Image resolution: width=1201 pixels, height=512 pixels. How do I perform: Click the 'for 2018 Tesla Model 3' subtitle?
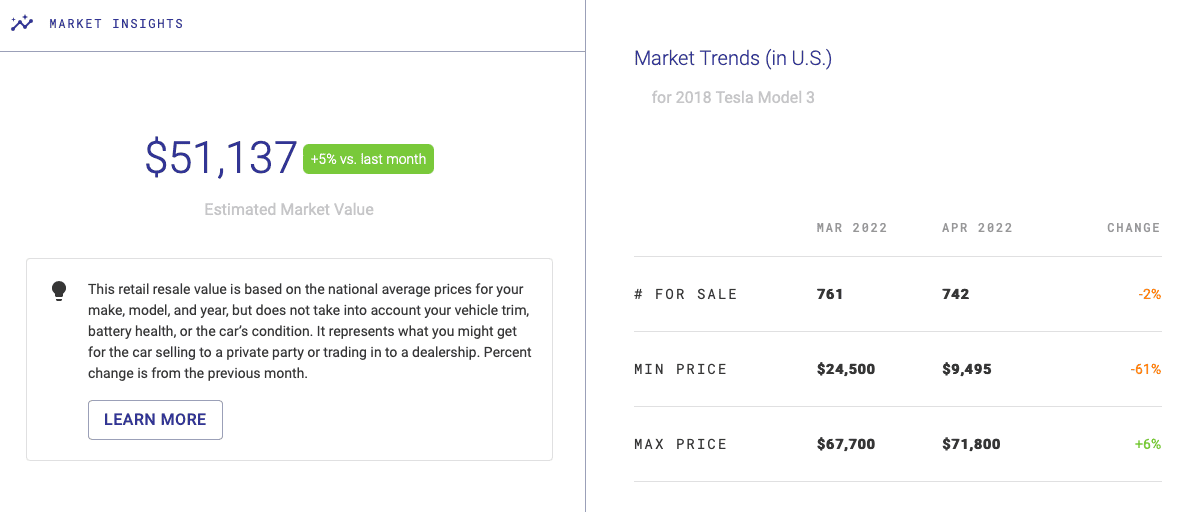733,98
